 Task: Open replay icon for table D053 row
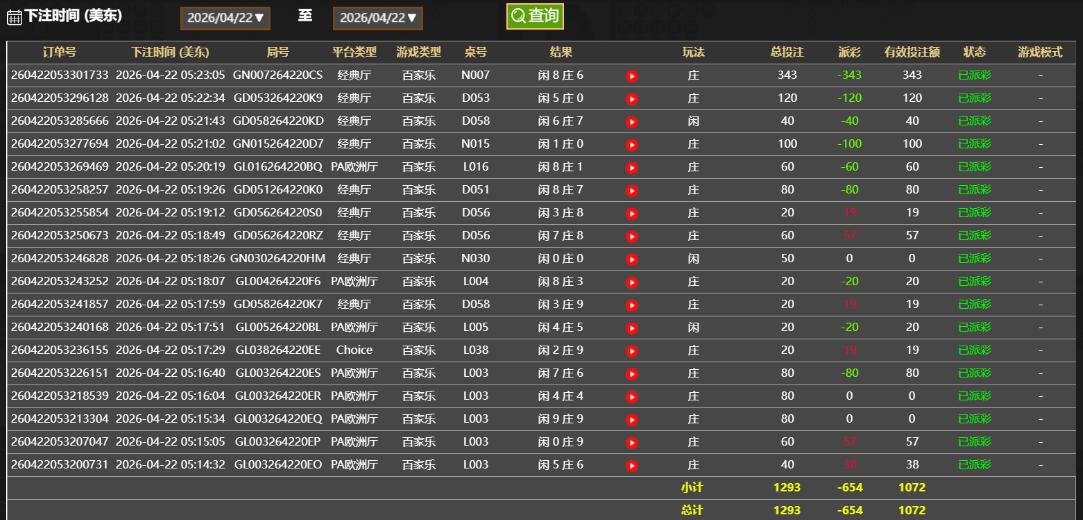[x=632, y=99]
